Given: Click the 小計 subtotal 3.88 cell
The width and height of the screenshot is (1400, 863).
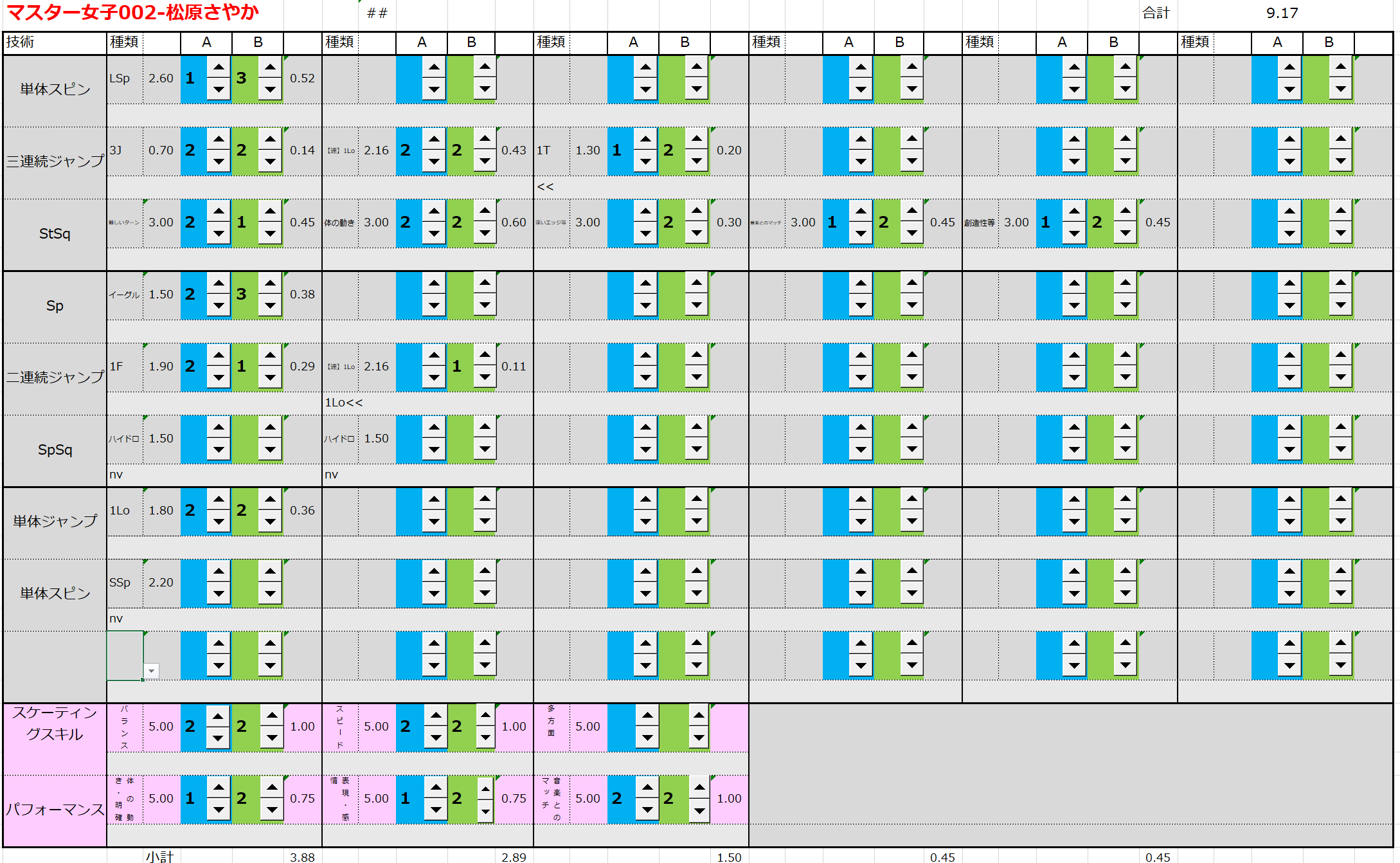Looking at the screenshot, I should click(301, 857).
